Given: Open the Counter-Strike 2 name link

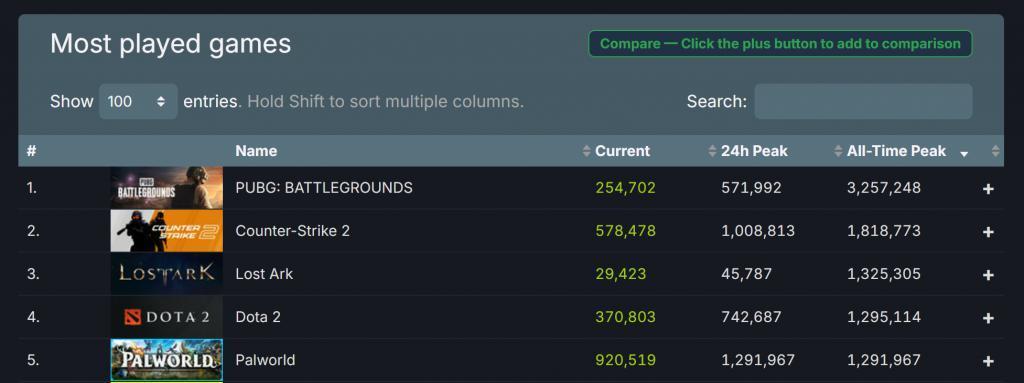Looking at the screenshot, I should pos(293,231).
